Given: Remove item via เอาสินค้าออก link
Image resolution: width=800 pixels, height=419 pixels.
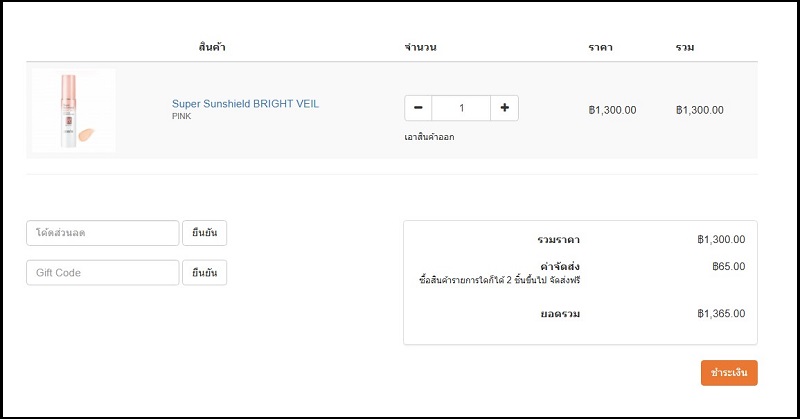Looking at the screenshot, I should coord(429,137).
